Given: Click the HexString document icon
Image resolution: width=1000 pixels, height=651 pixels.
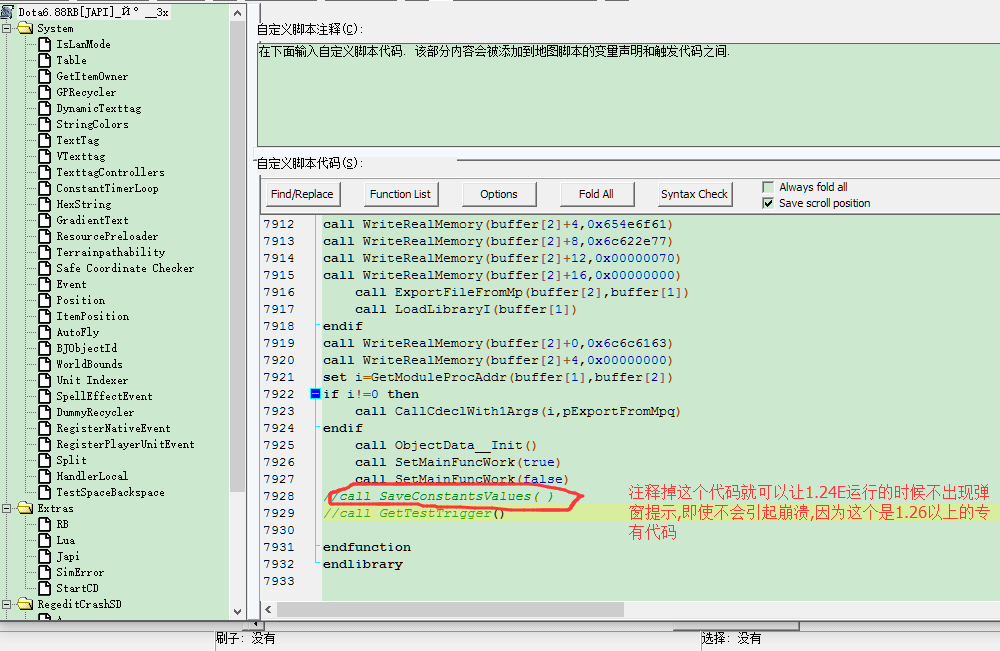Looking at the screenshot, I should pyautogui.click(x=45, y=204).
